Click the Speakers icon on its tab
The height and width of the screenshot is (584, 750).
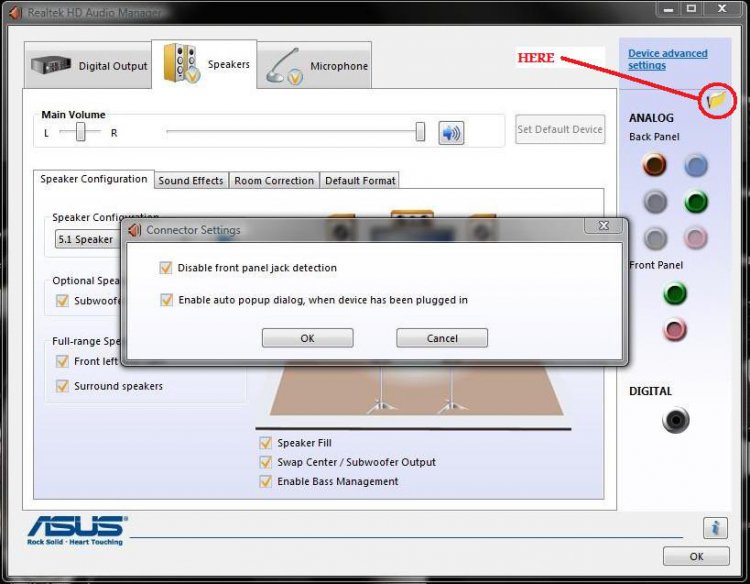[x=181, y=63]
